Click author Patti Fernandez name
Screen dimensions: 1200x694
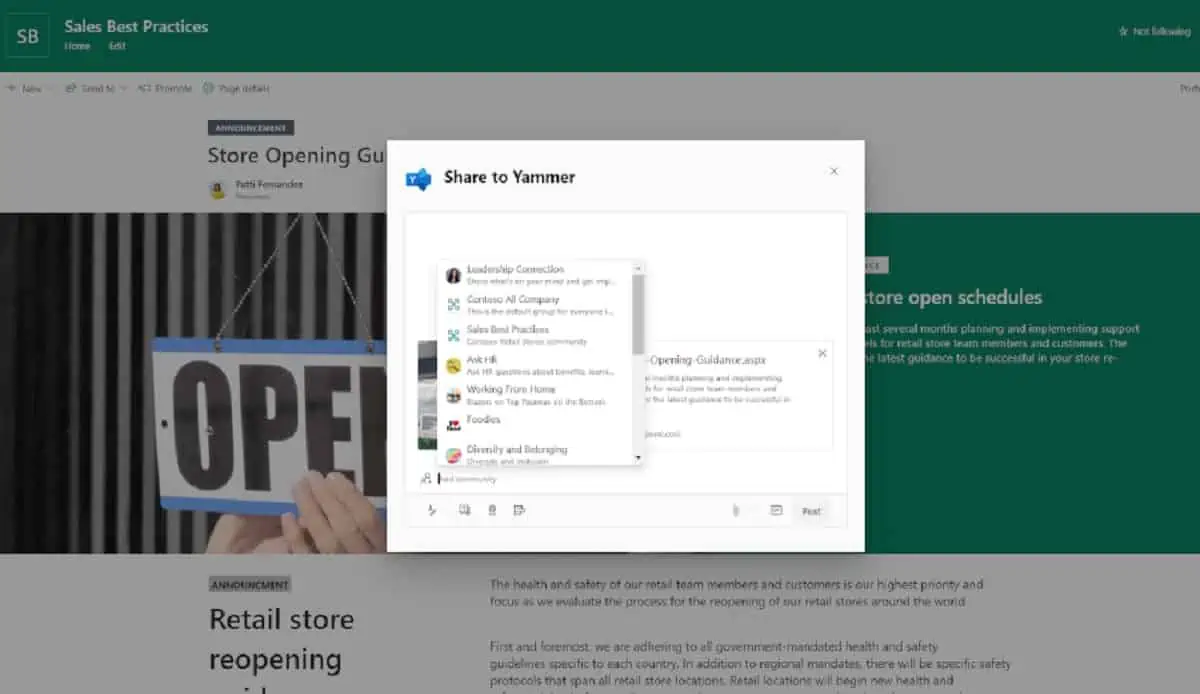(269, 184)
